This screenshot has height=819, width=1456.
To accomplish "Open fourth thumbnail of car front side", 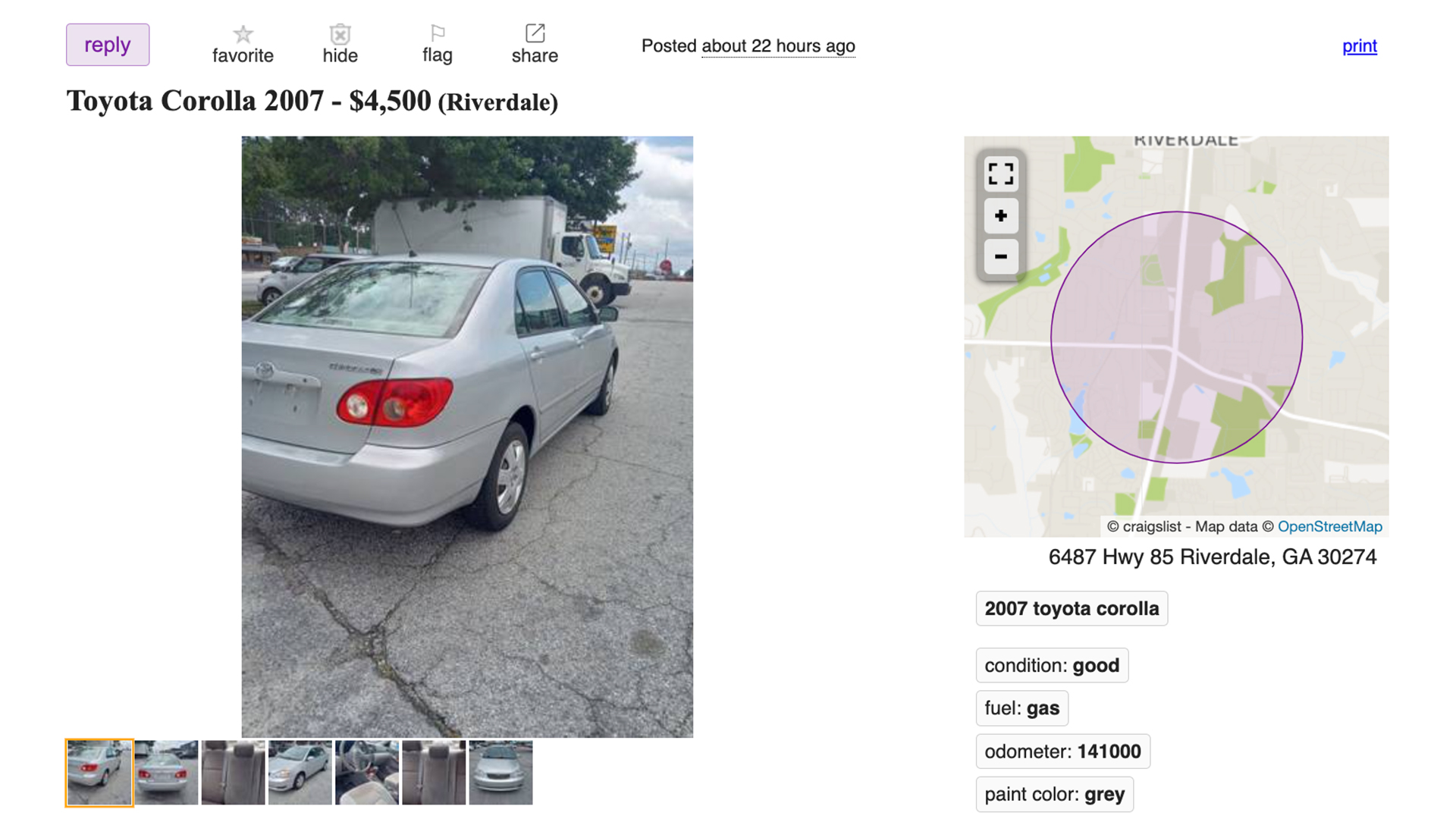I will [x=300, y=773].
